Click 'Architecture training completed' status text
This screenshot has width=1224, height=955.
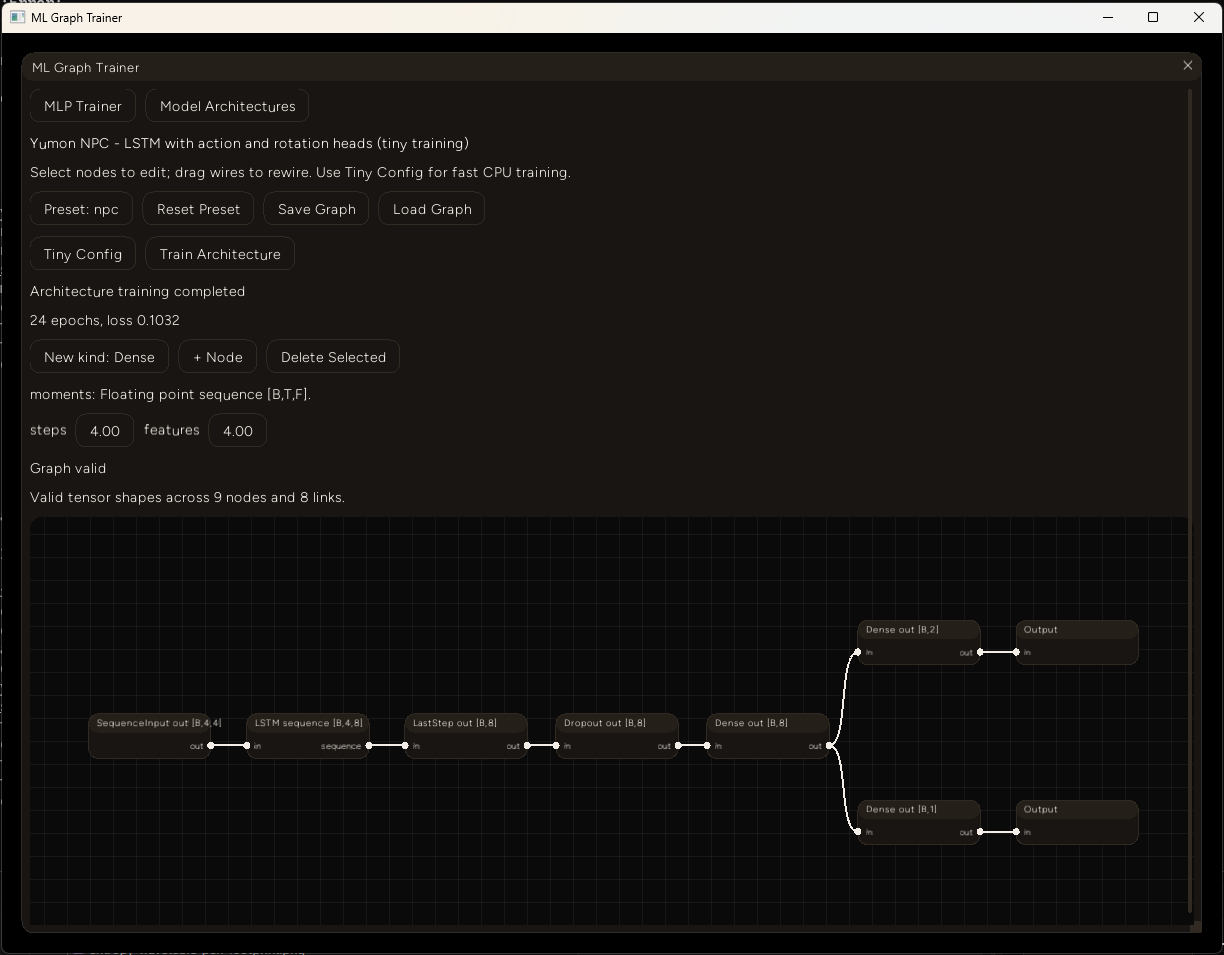(137, 291)
